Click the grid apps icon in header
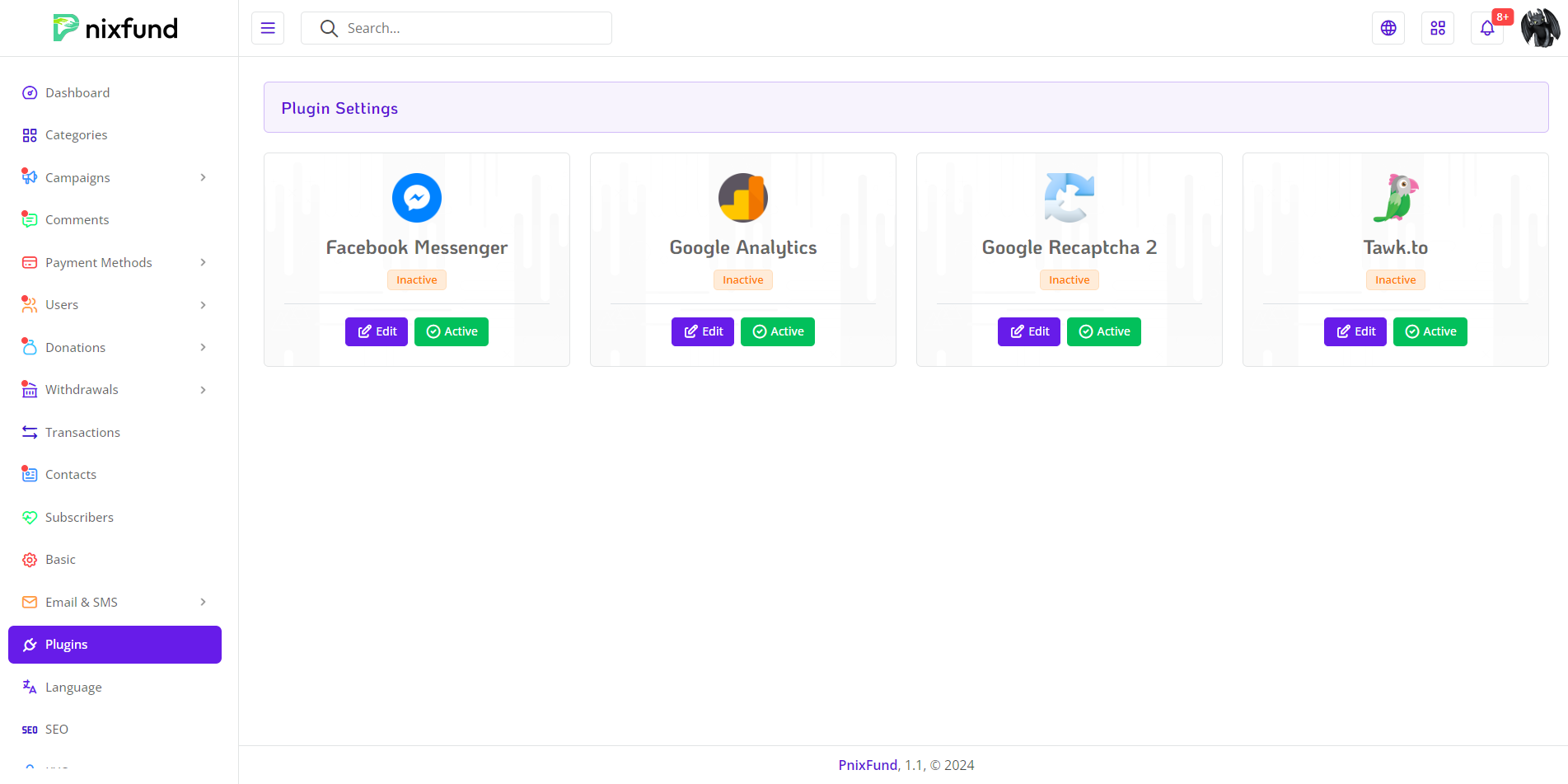 point(1438,28)
